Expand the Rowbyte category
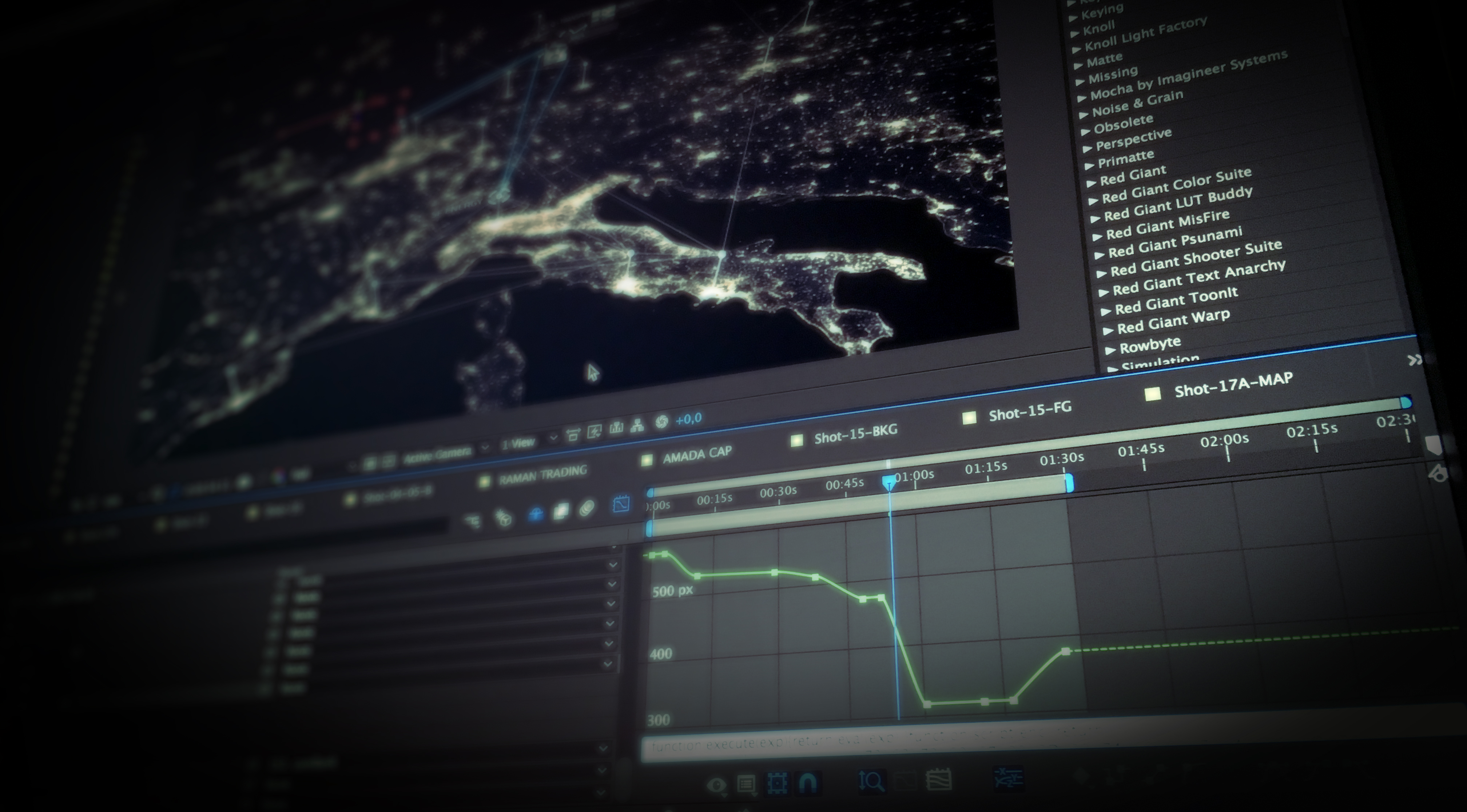1467x812 pixels. (x=1110, y=350)
